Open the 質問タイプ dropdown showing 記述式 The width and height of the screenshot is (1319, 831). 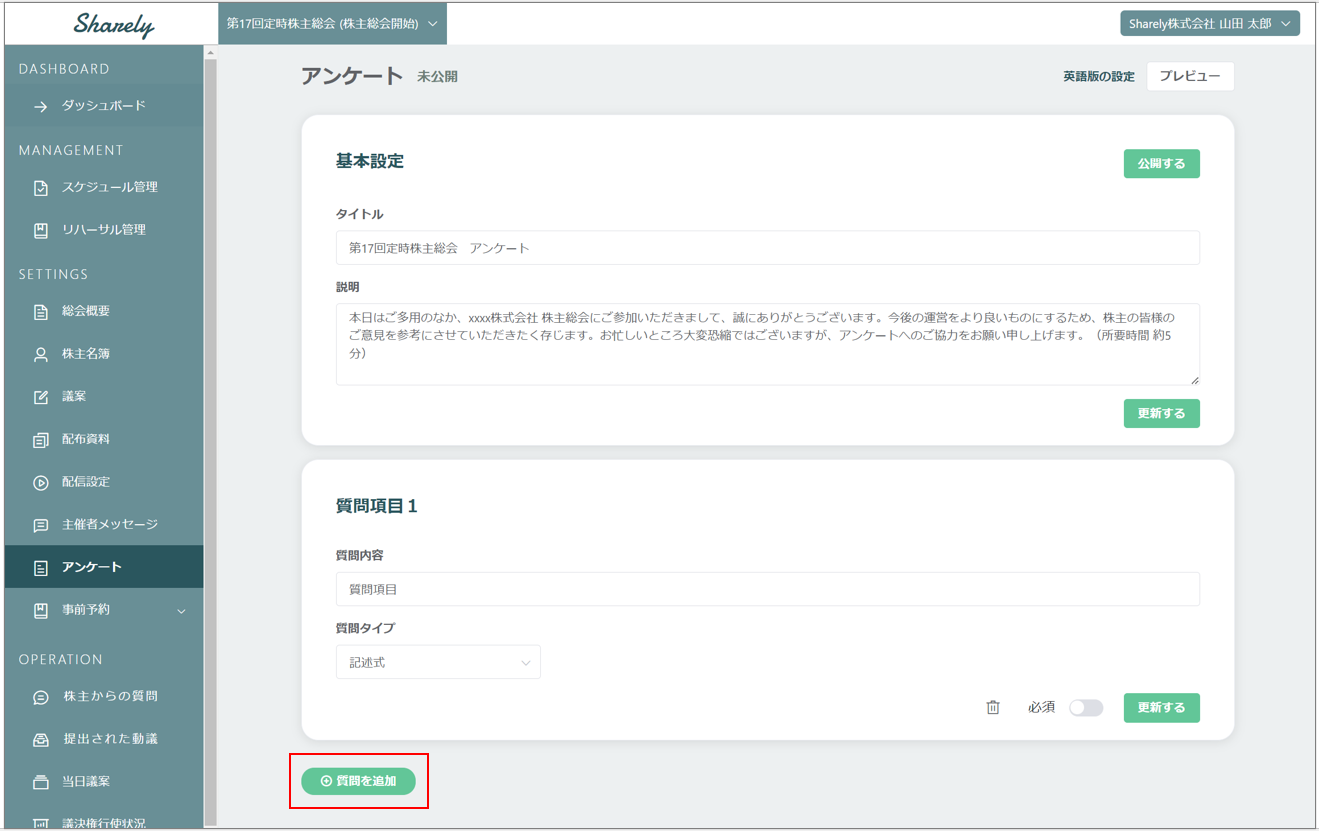[x=438, y=662]
